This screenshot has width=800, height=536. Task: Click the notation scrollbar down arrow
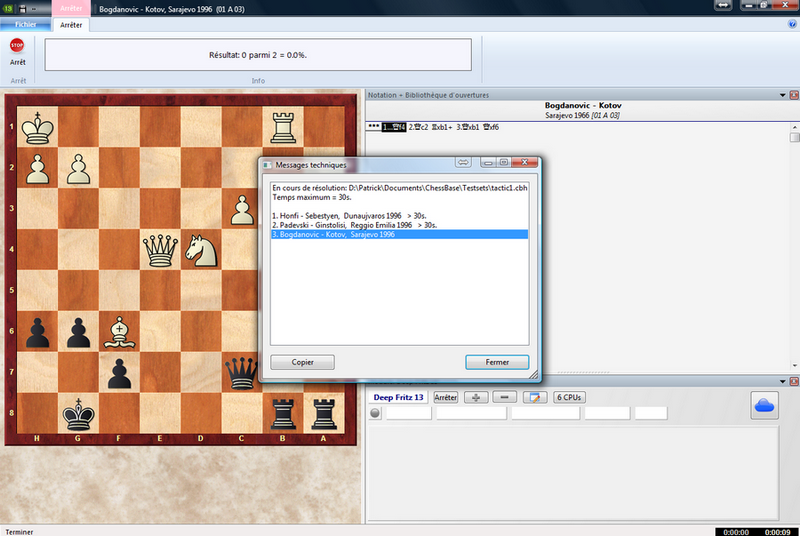794,365
